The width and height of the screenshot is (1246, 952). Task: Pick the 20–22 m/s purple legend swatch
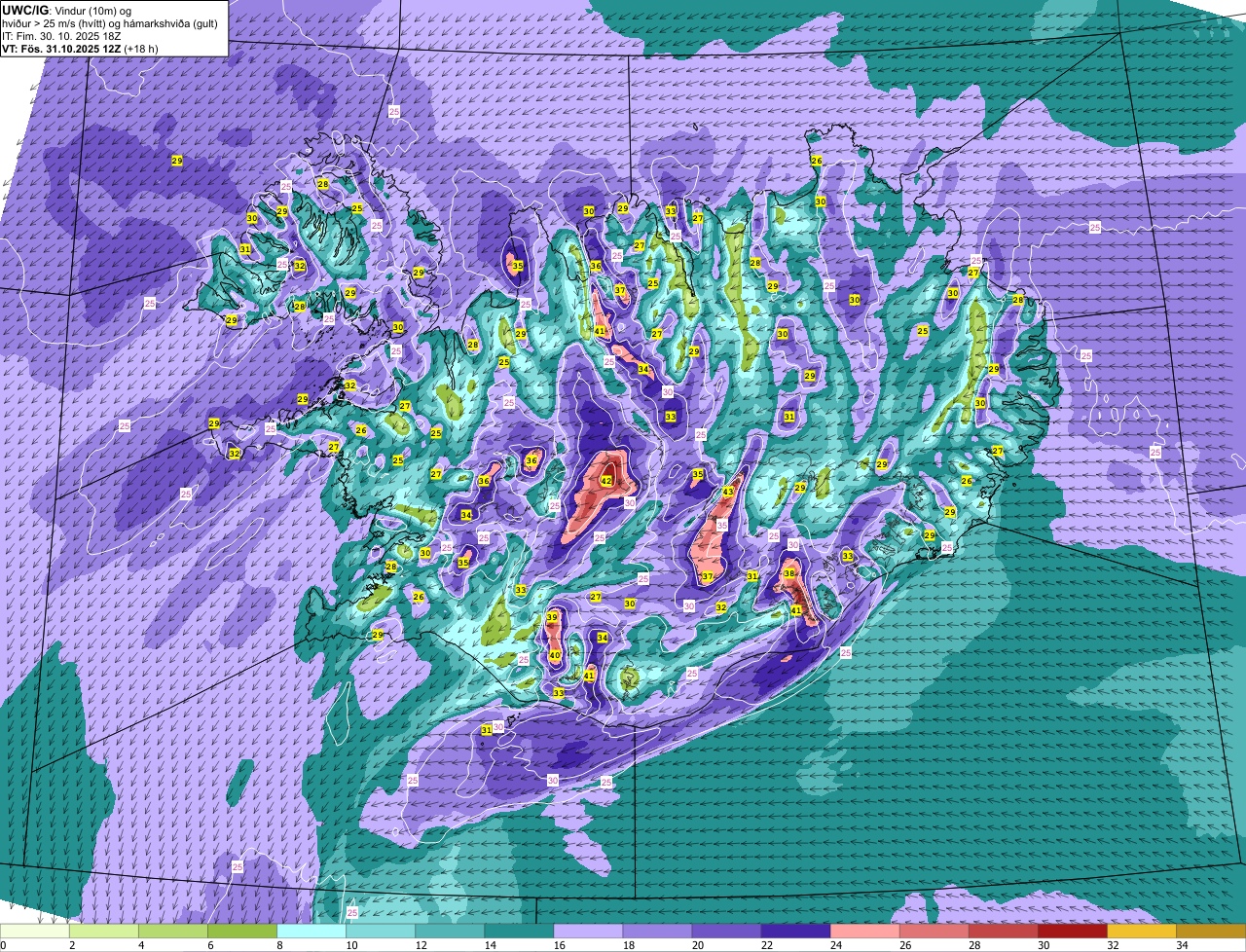tap(726, 932)
